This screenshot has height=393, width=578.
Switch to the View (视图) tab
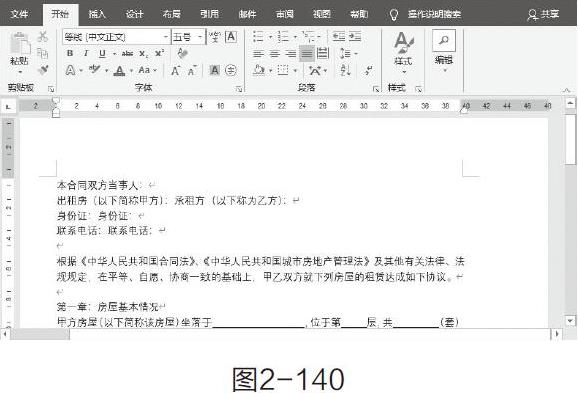click(322, 14)
